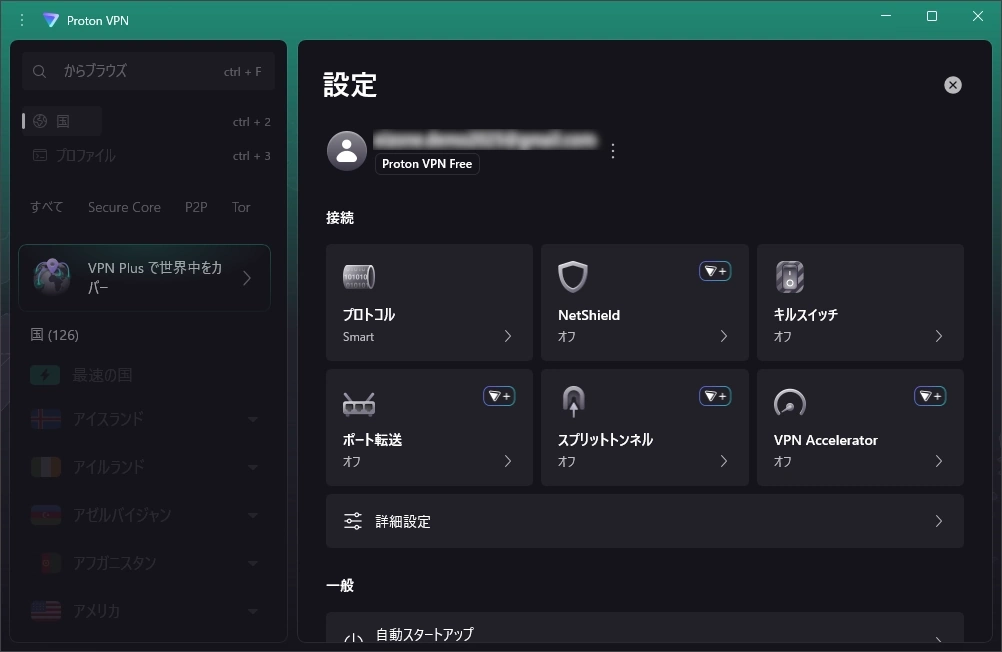1002x652 pixels.
Task: Open the Proton VPN titlebar kebab menu
Action: click(22, 20)
